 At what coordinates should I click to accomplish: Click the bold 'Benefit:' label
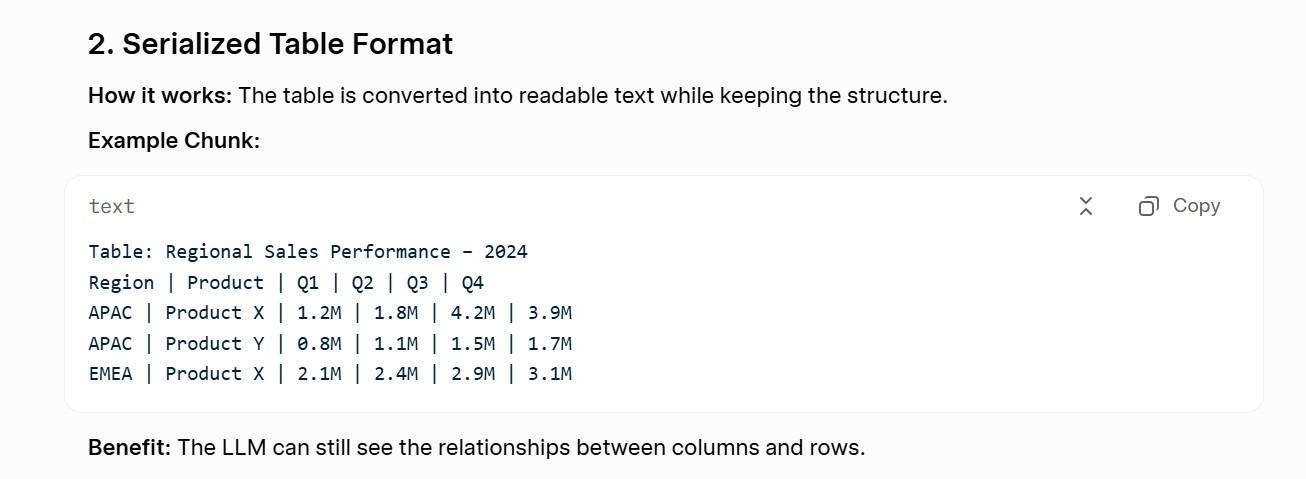(x=130, y=447)
